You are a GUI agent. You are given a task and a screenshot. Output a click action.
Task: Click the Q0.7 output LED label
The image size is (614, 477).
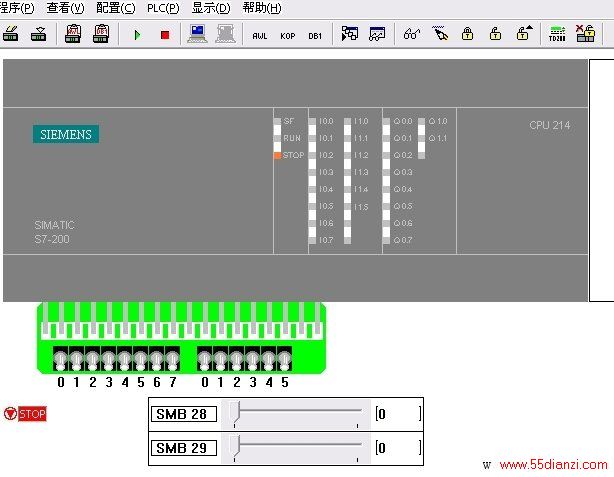(x=403, y=240)
